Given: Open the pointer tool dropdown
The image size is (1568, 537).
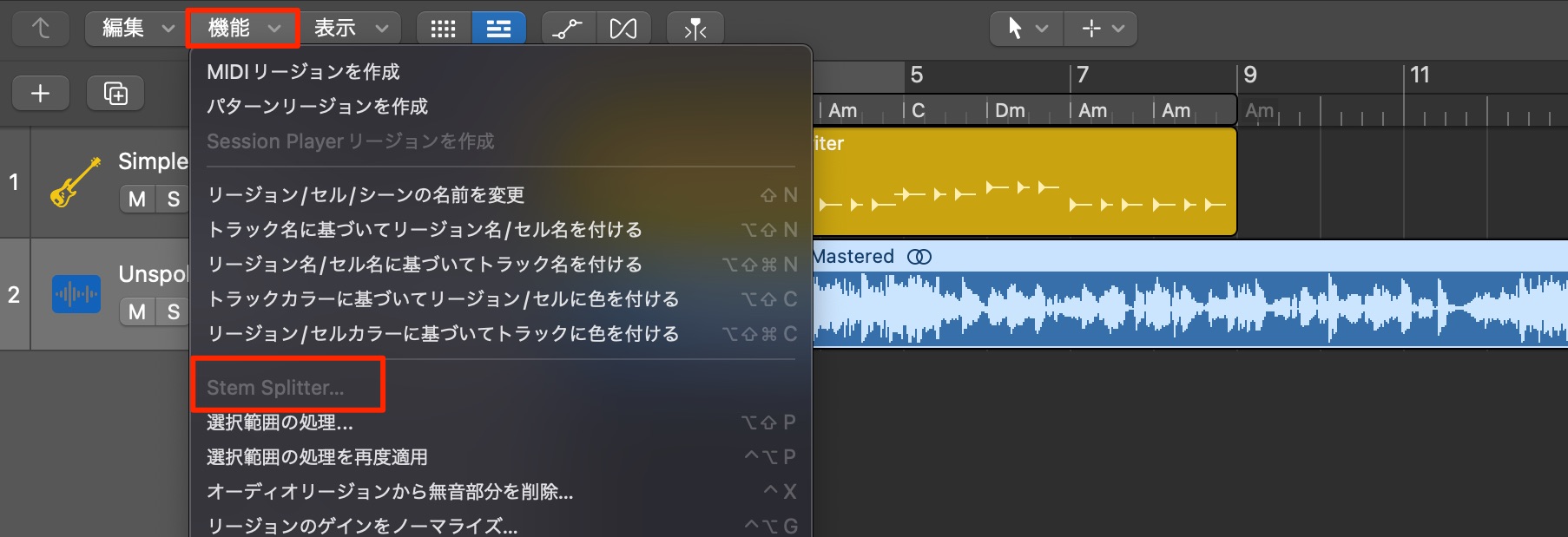Looking at the screenshot, I should click(x=1026, y=28).
